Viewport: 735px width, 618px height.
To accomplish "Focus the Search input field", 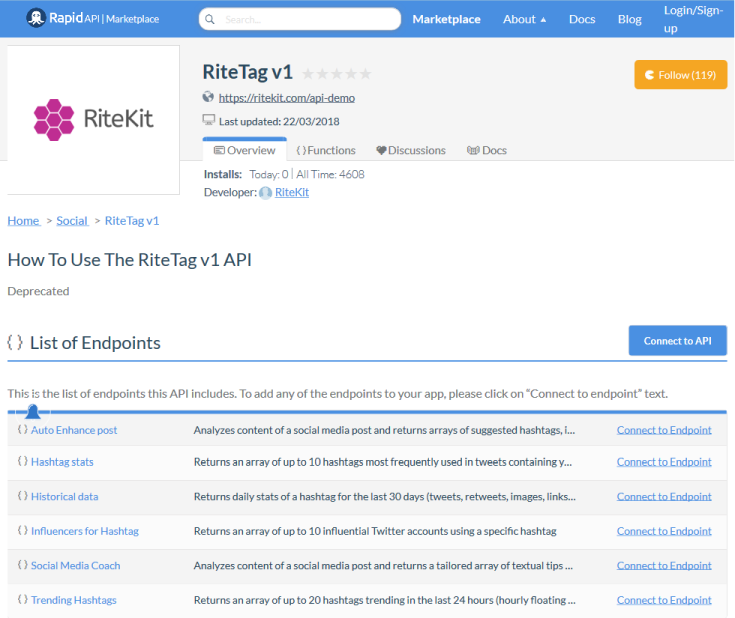I will click(x=300, y=19).
